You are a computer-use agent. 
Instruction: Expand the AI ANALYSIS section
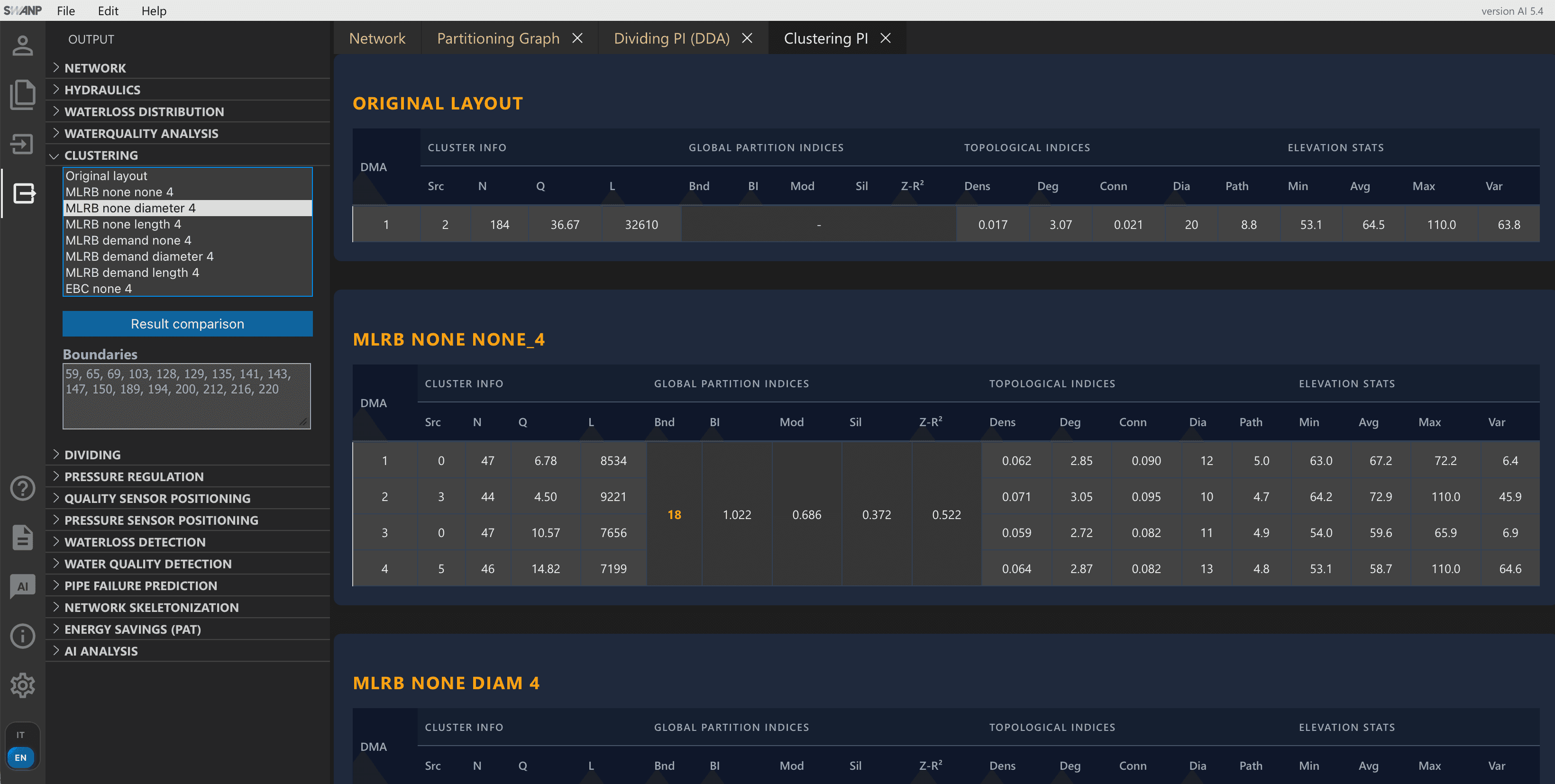pyautogui.click(x=188, y=651)
